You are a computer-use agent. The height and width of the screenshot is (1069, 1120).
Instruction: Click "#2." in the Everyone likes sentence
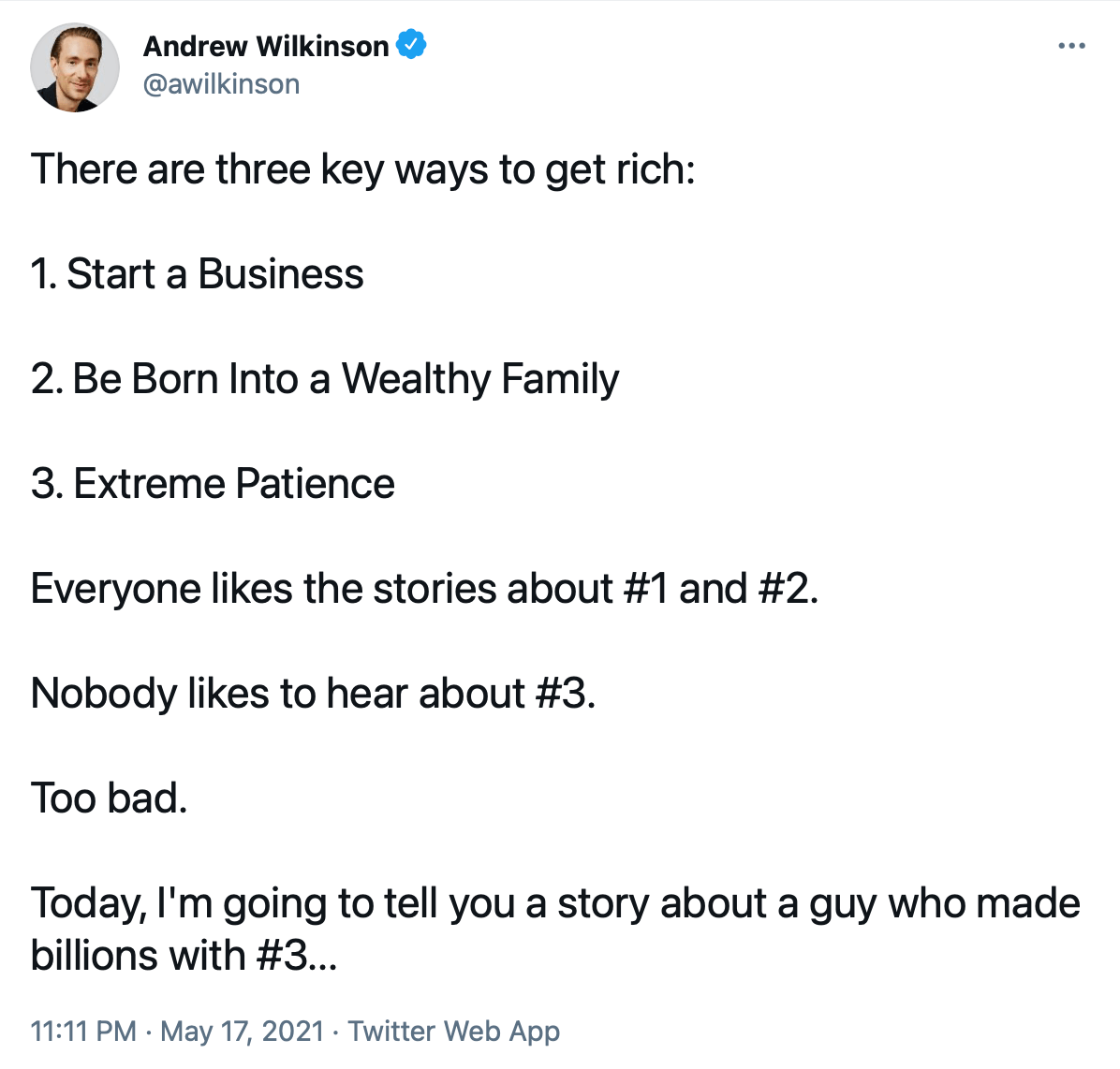788,589
